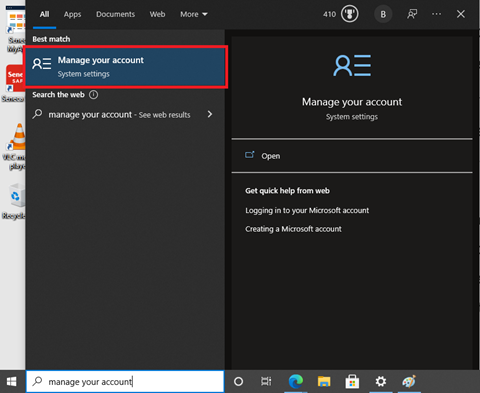Select the Recycle Bin desktop icon
The height and width of the screenshot is (393, 480).
pos(15,201)
